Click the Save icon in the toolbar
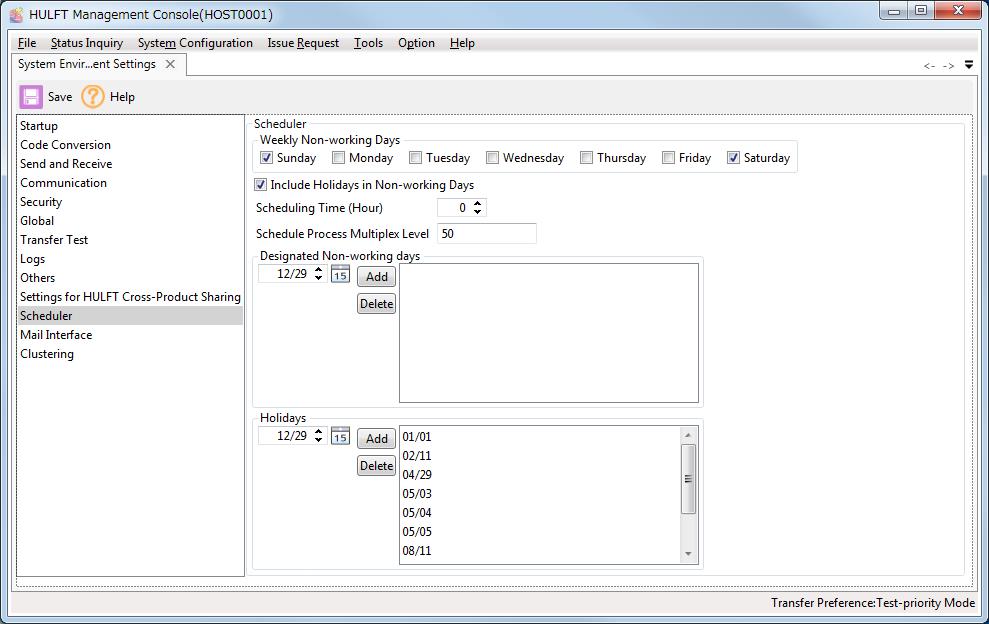989x624 pixels. point(31,96)
